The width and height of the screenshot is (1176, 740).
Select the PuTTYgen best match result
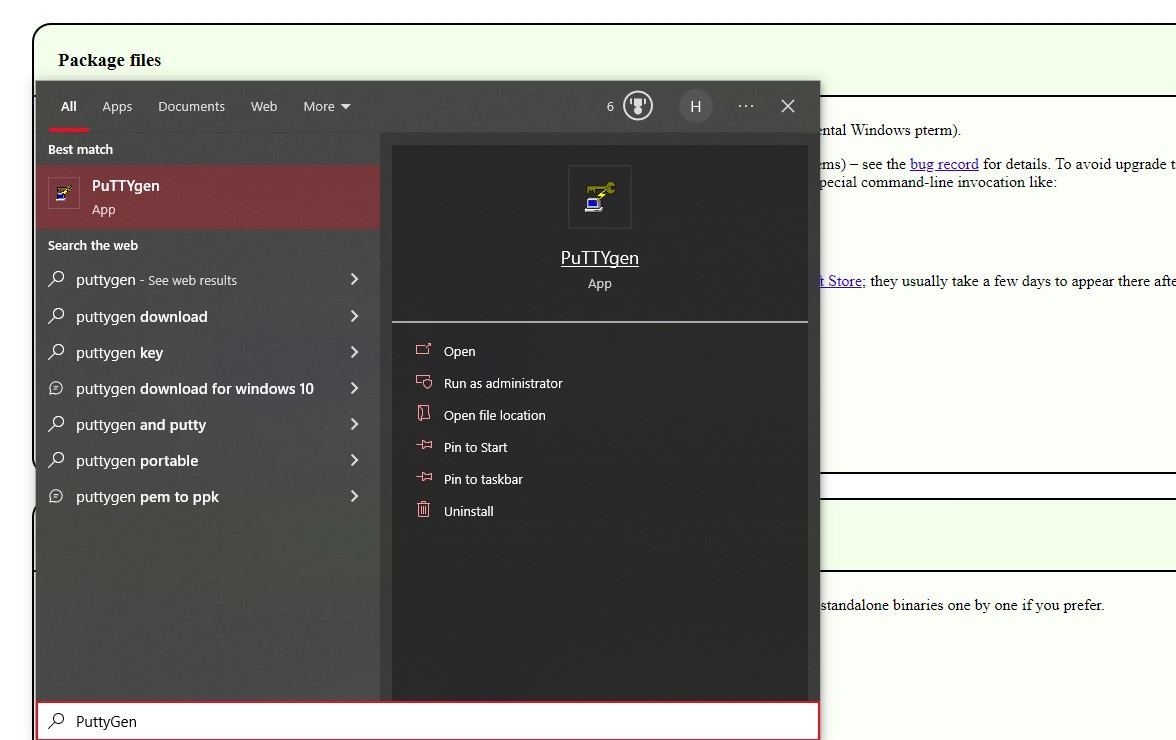(x=208, y=197)
